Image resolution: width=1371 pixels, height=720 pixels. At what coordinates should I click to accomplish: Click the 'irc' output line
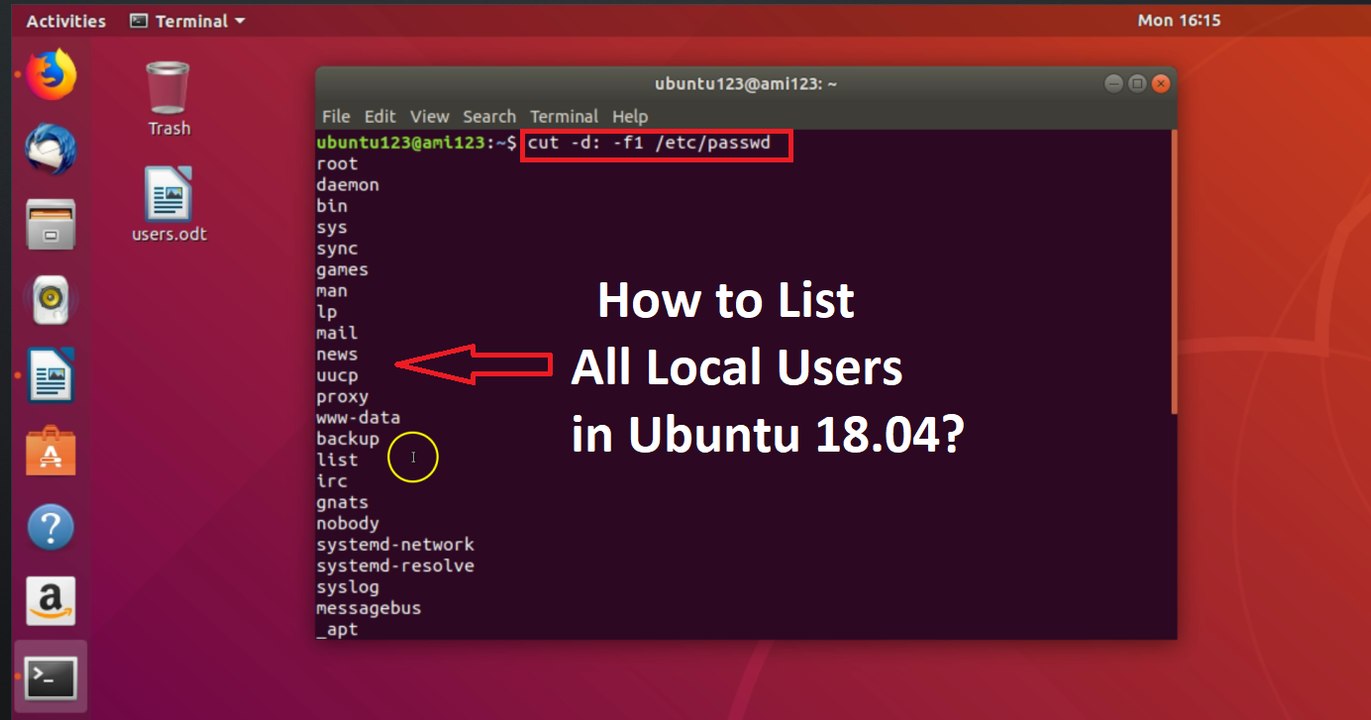[x=332, y=481]
